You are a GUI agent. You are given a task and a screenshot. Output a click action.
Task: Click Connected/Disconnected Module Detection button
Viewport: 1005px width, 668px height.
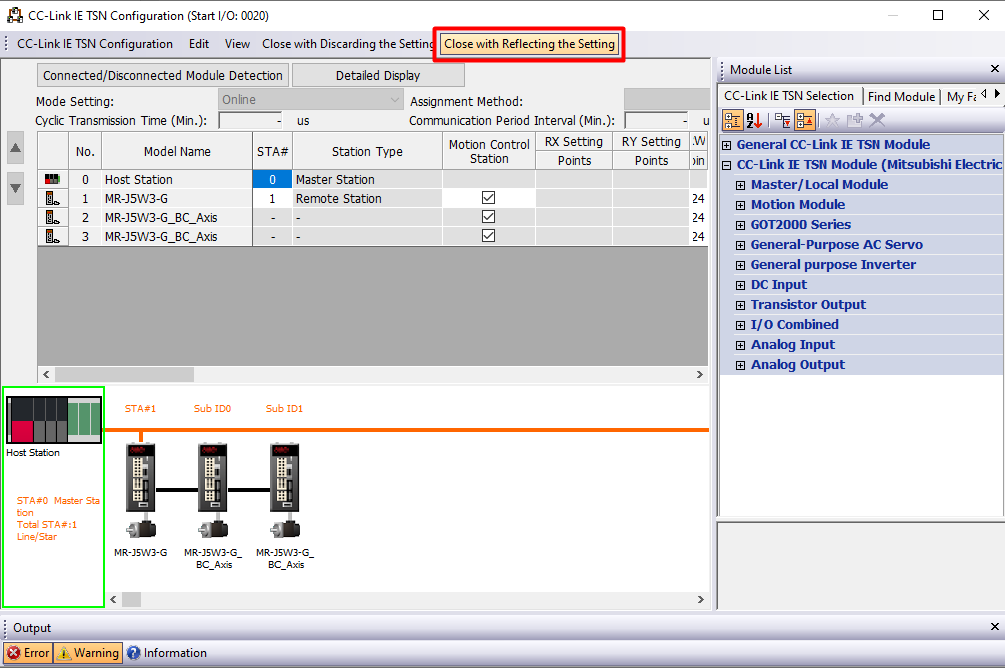163,75
